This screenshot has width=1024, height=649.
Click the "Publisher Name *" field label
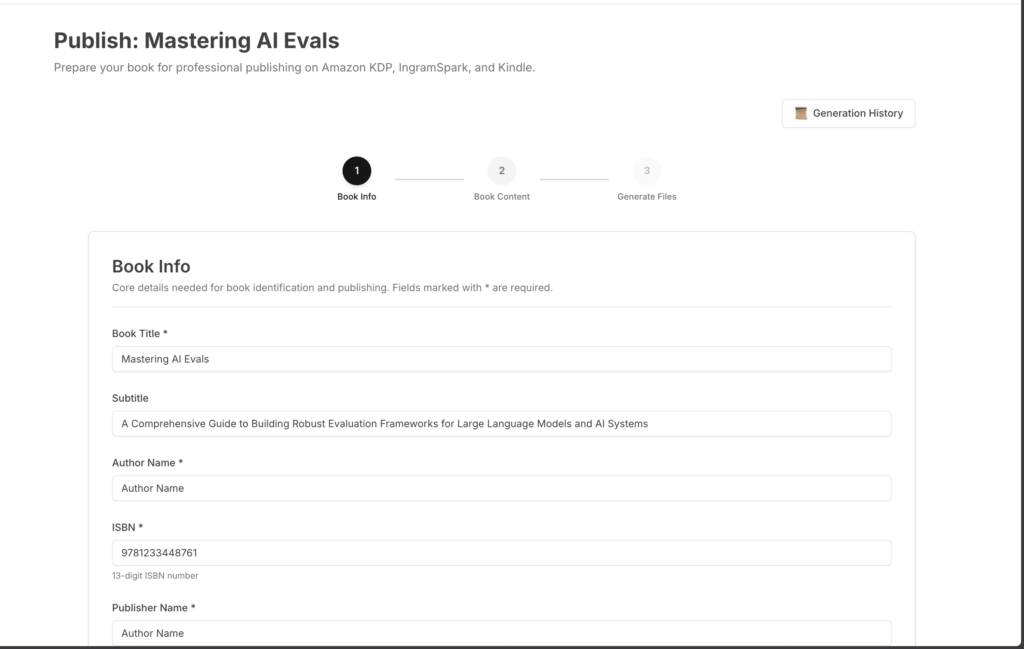pos(153,607)
